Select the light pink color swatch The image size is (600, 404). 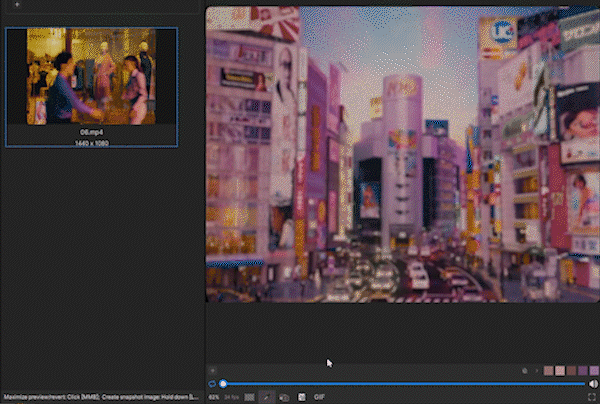pyautogui.click(x=560, y=371)
